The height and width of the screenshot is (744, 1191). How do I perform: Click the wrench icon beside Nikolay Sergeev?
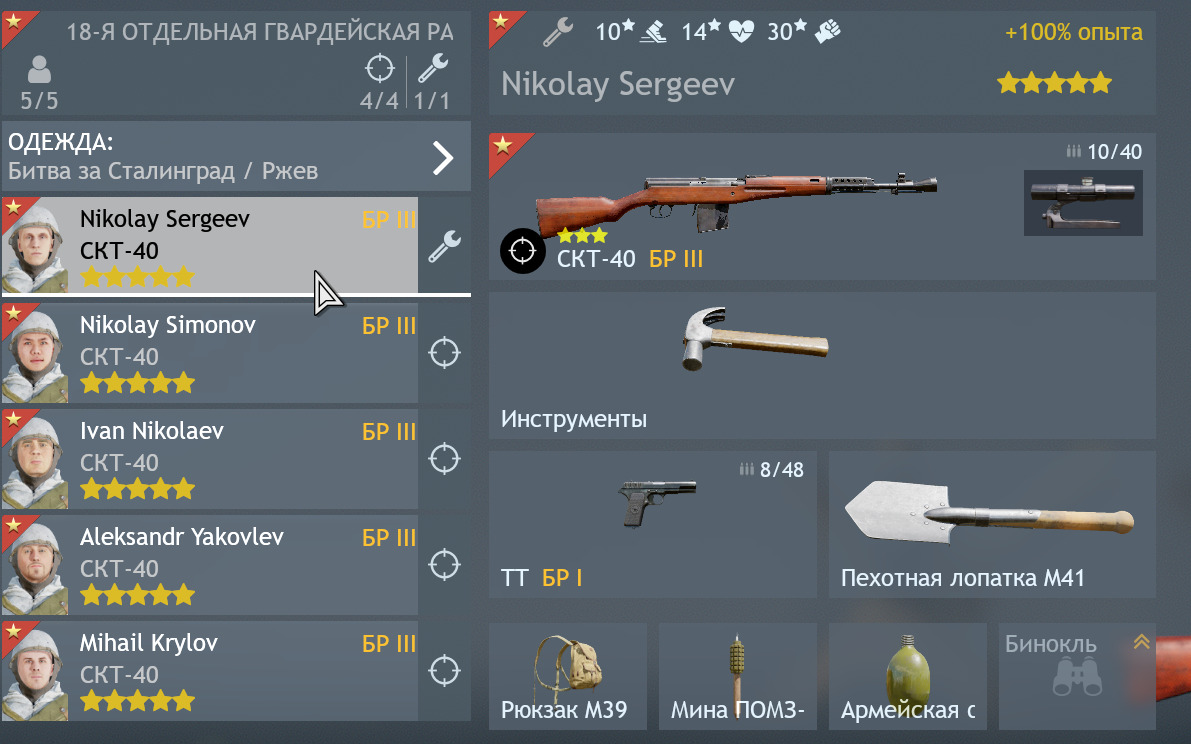click(444, 246)
